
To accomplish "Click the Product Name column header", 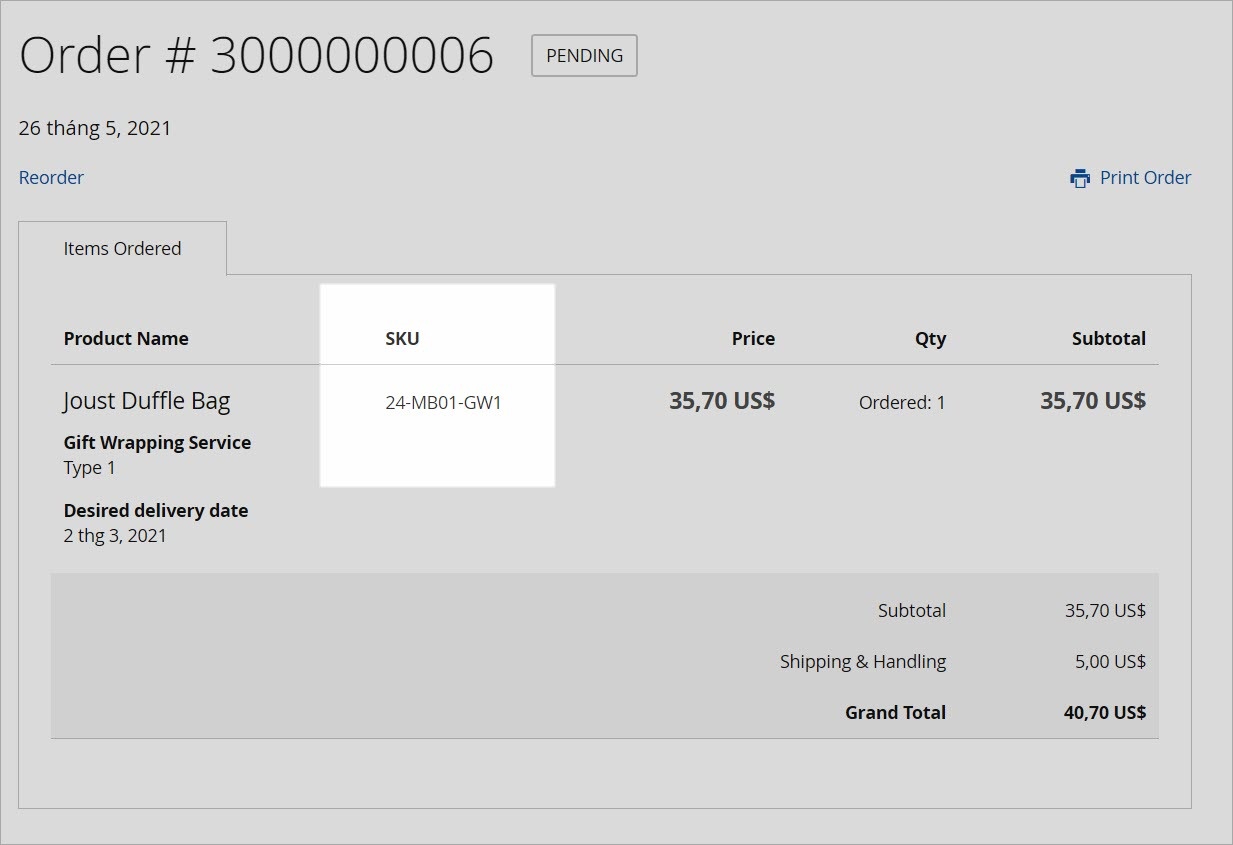I will click(x=126, y=338).
